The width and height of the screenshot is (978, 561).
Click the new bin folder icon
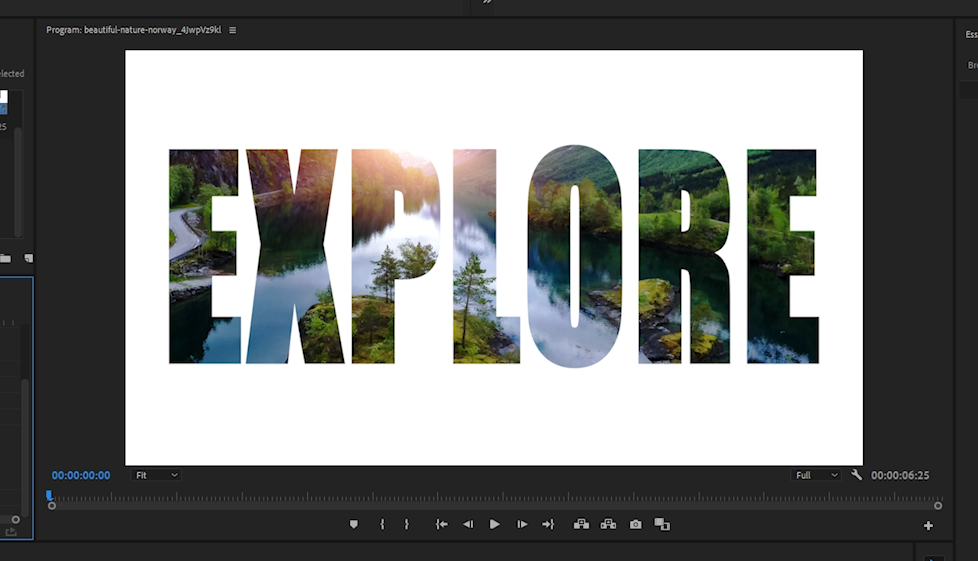pyautogui.click(x=6, y=258)
